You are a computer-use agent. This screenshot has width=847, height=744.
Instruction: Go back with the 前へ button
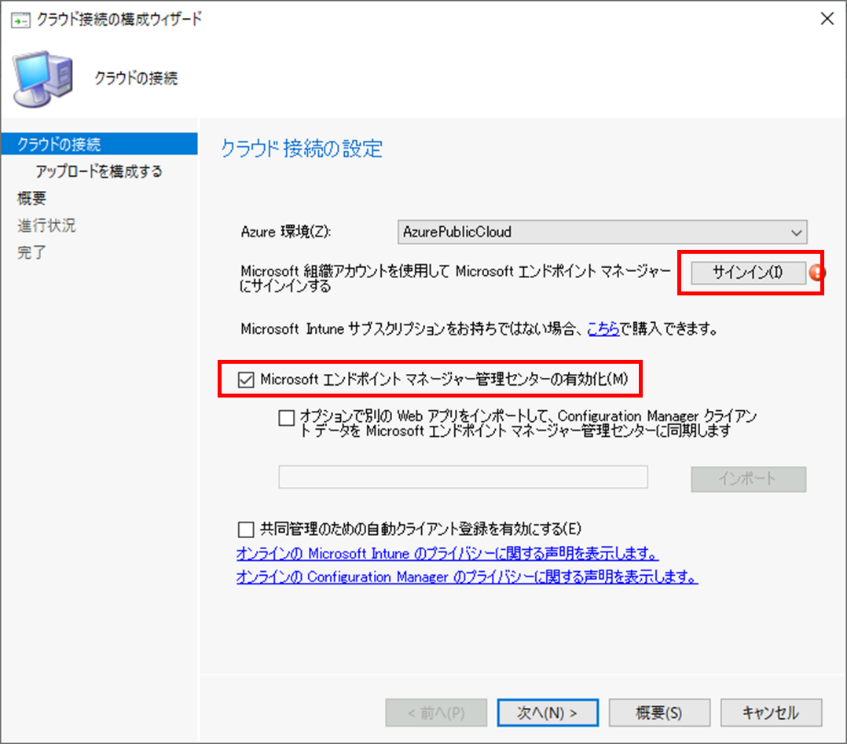(436, 713)
